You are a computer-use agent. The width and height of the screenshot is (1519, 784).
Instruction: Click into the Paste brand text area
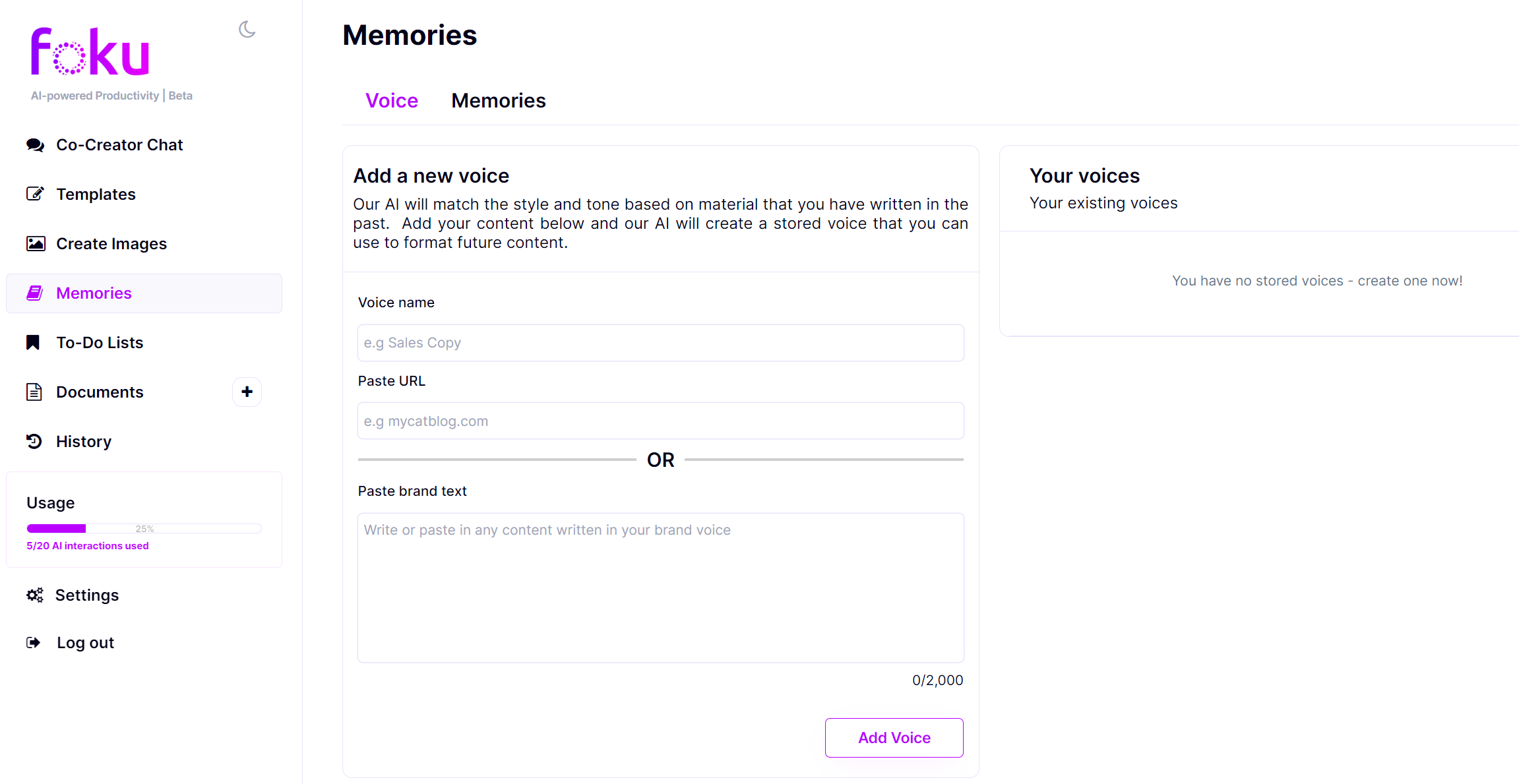660,587
